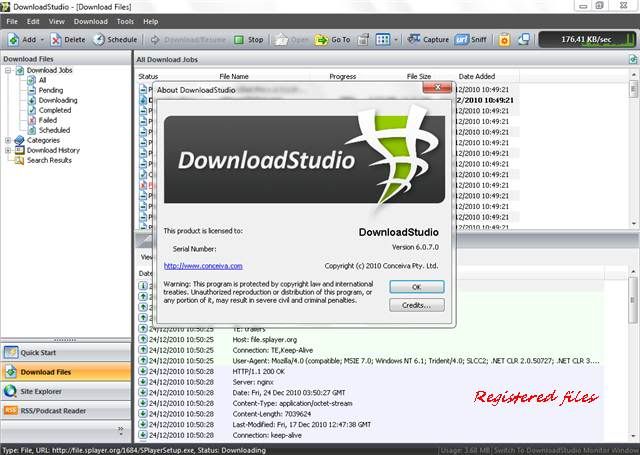Click the Credits... button
Image resolution: width=640 pixels, height=455 pixels.
pyautogui.click(x=417, y=305)
